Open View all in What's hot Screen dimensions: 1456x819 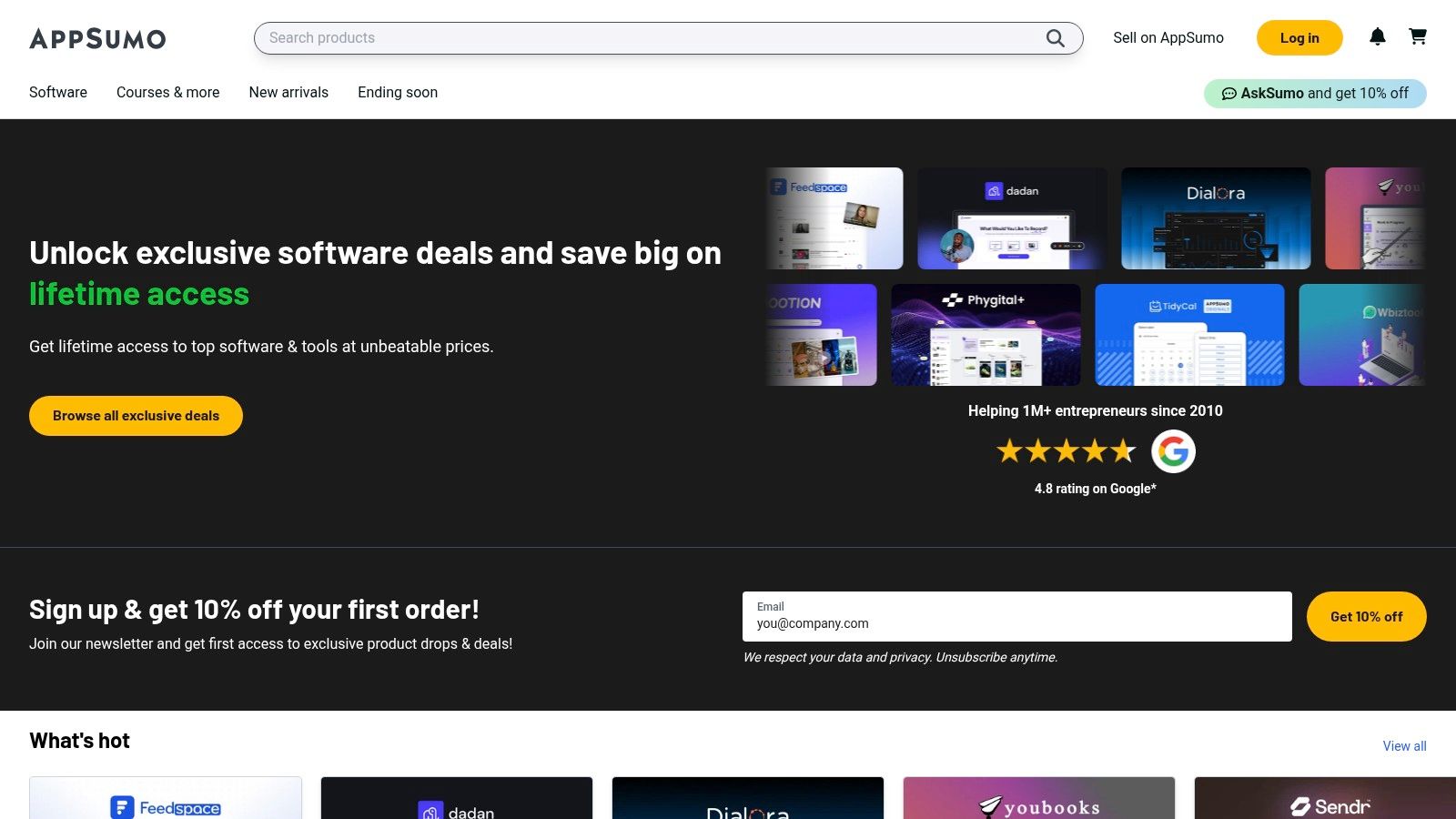[1404, 746]
